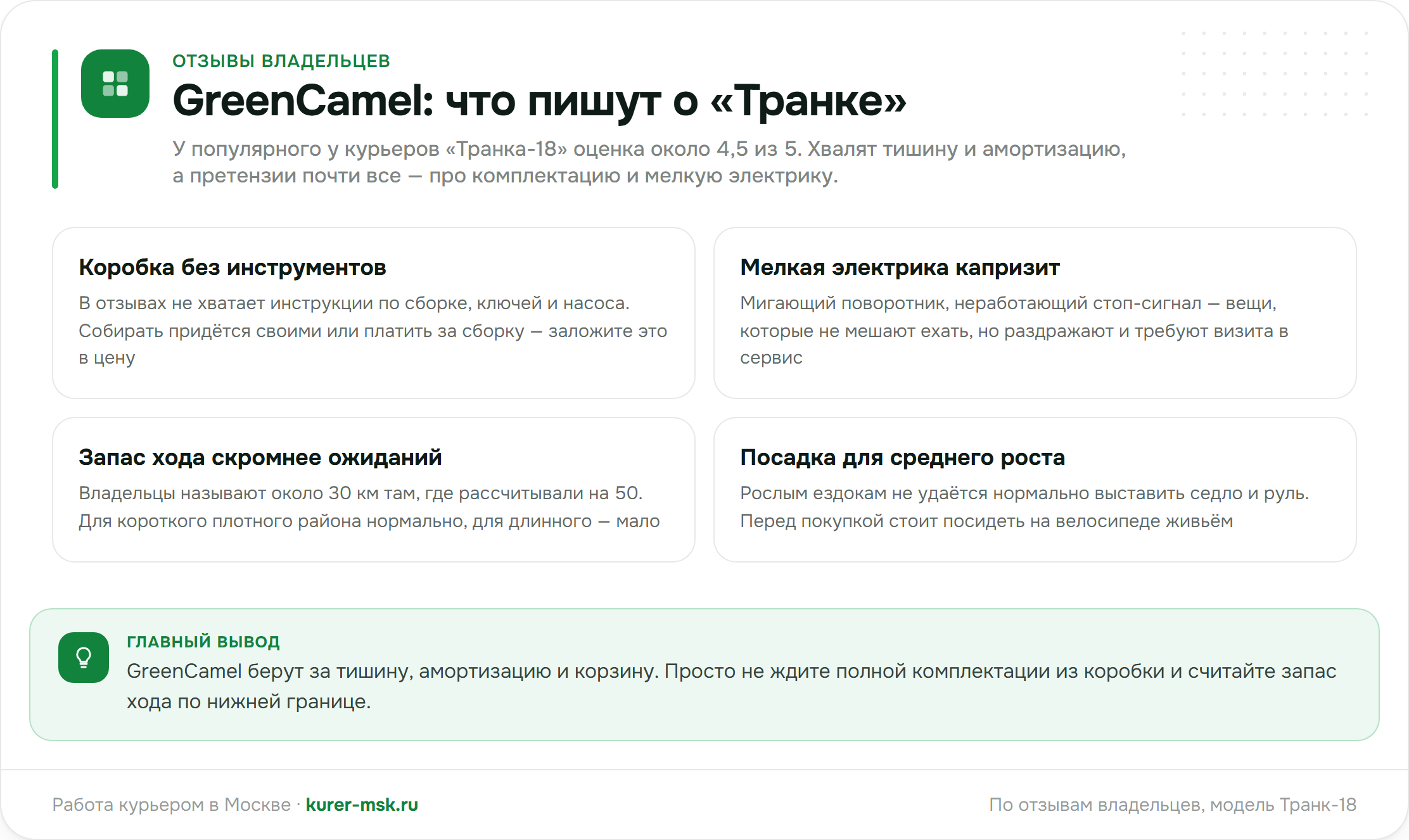This screenshot has width=1409, height=840.
Task: Click the paragraph starting 'Мигающий поворотник'
Action: [x=1014, y=331]
